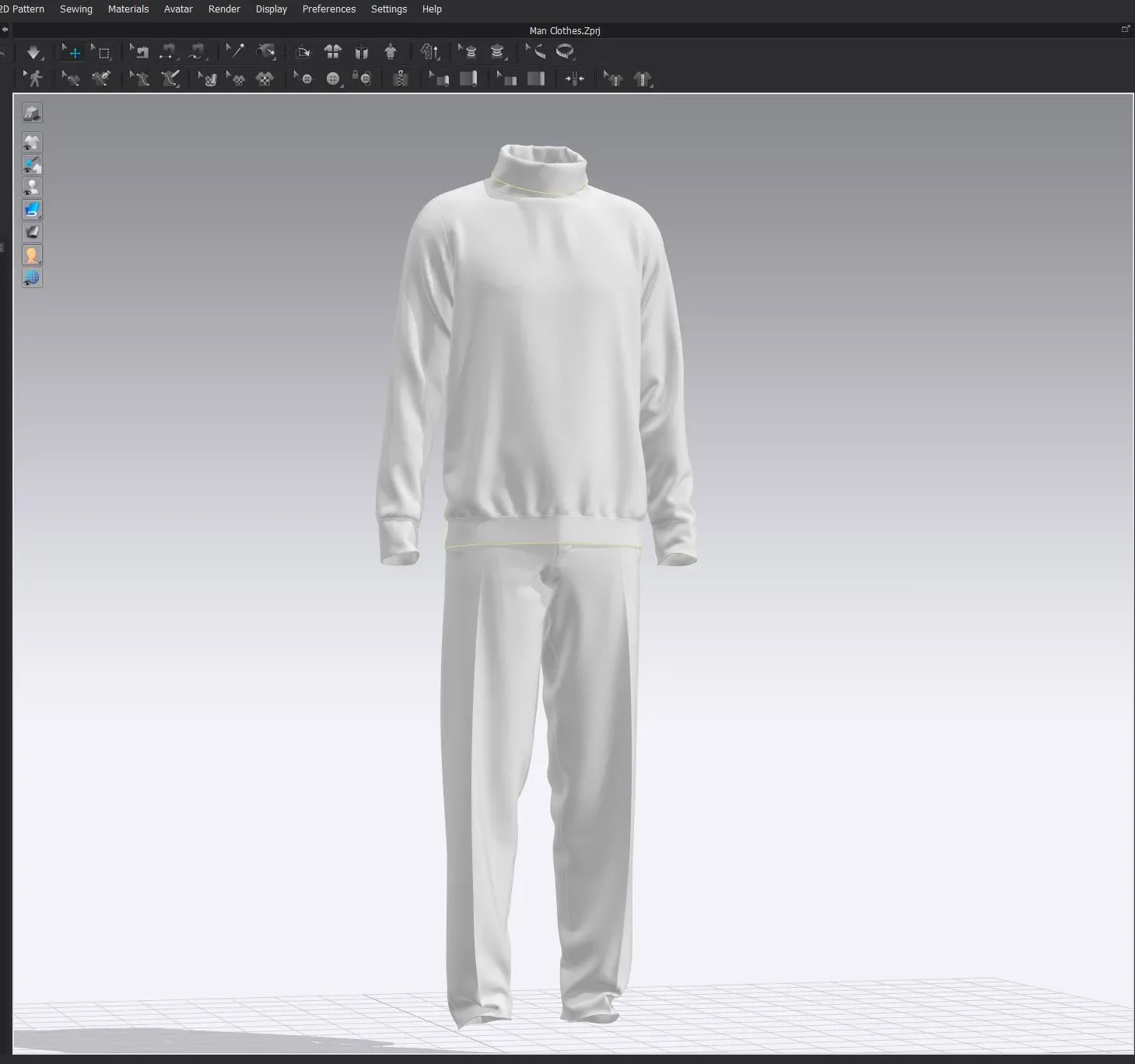
Task: Click Reset 3D Arrangement folded shirt icon
Action: click(x=362, y=52)
